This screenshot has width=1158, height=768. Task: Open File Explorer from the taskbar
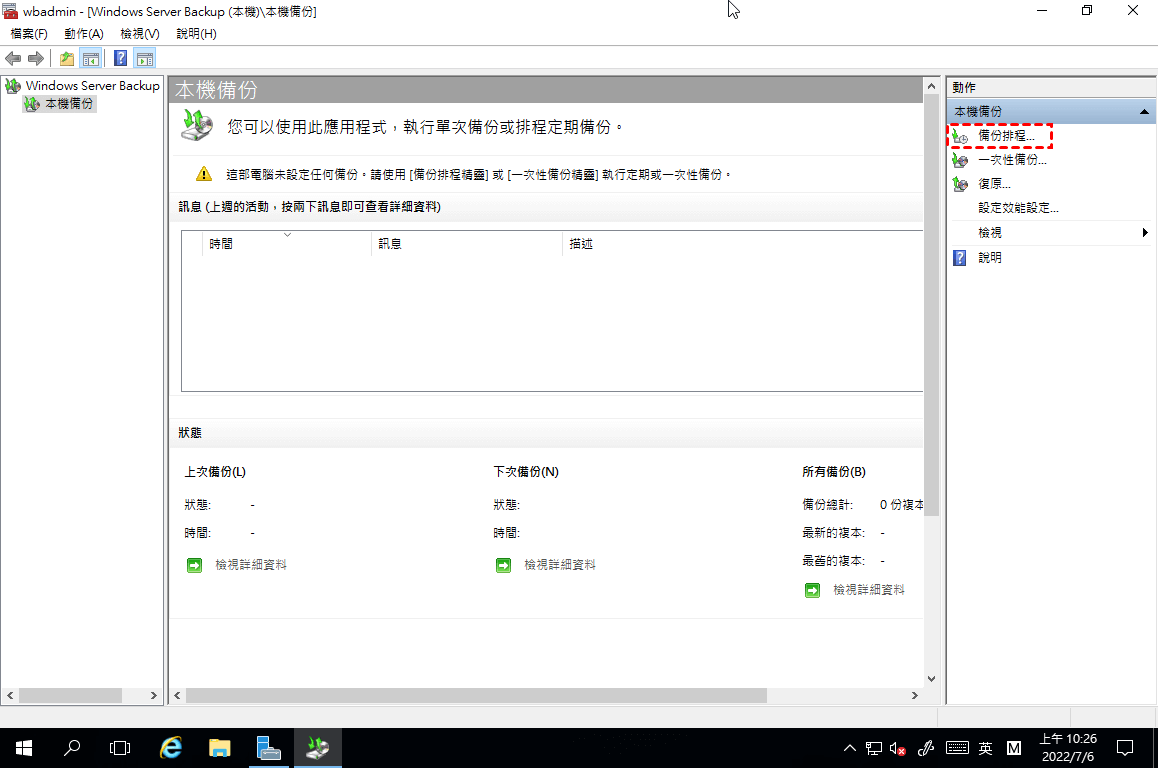[x=219, y=748]
